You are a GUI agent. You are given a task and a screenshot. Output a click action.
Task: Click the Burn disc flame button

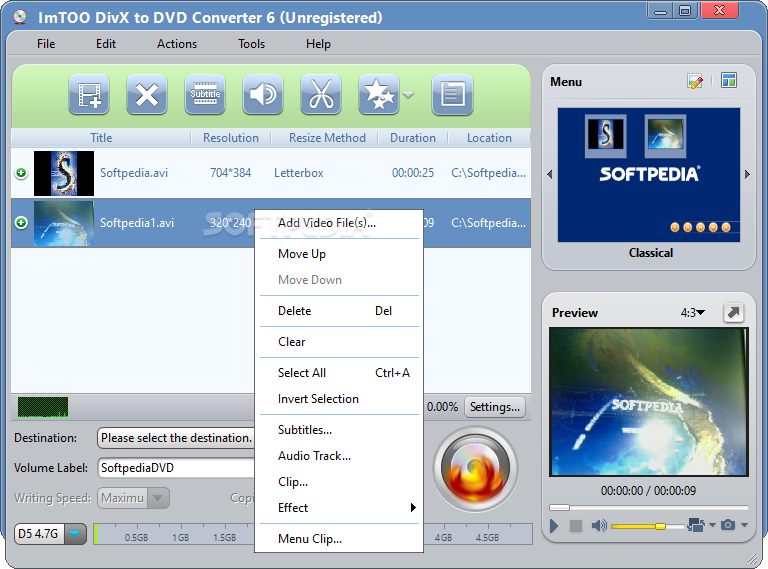[475, 469]
